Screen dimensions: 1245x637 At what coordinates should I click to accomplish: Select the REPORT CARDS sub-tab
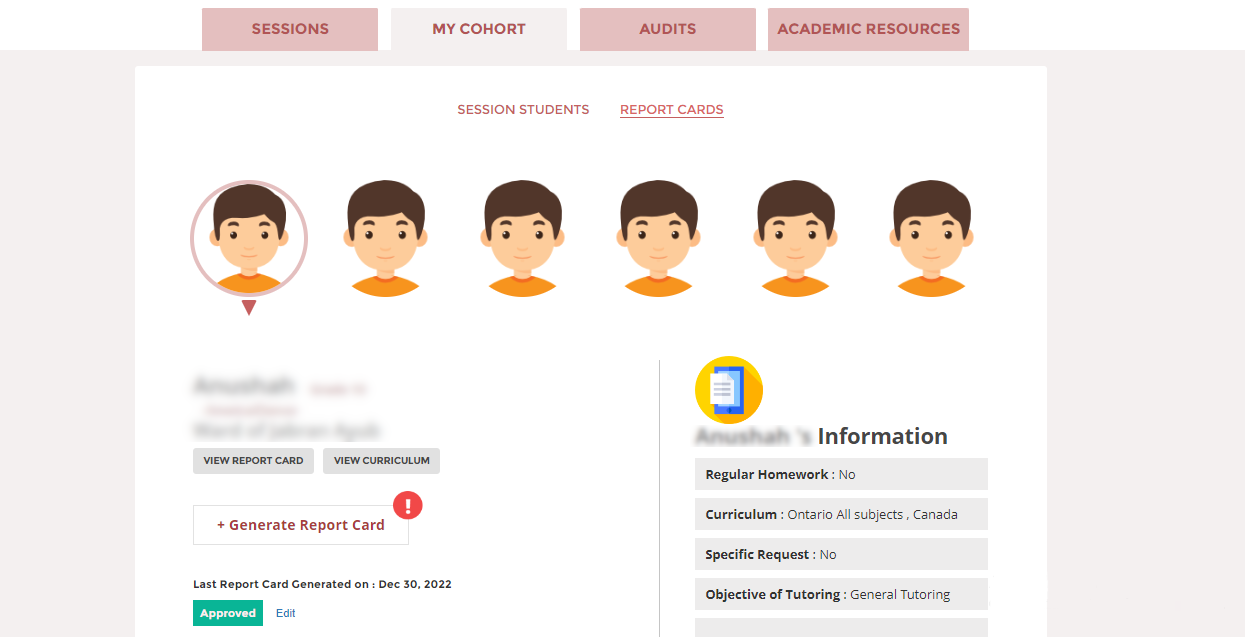[x=671, y=109]
